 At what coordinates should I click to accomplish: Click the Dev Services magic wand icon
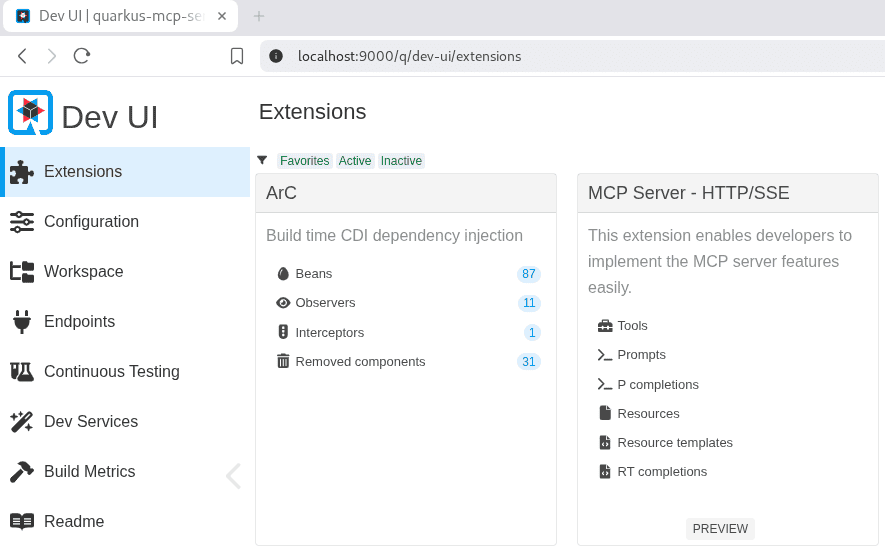[22, 422]
